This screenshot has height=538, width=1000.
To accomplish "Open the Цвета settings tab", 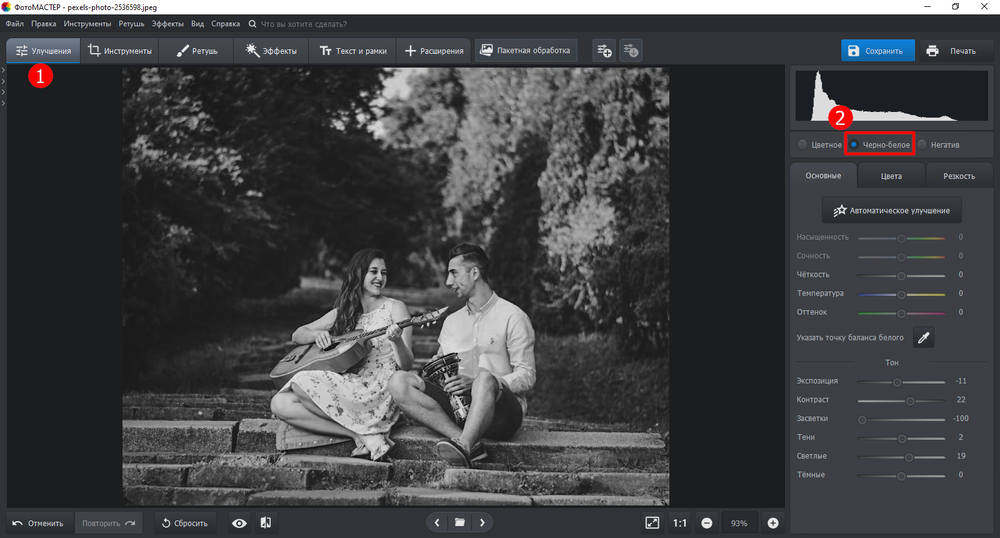I will point(891,176).
